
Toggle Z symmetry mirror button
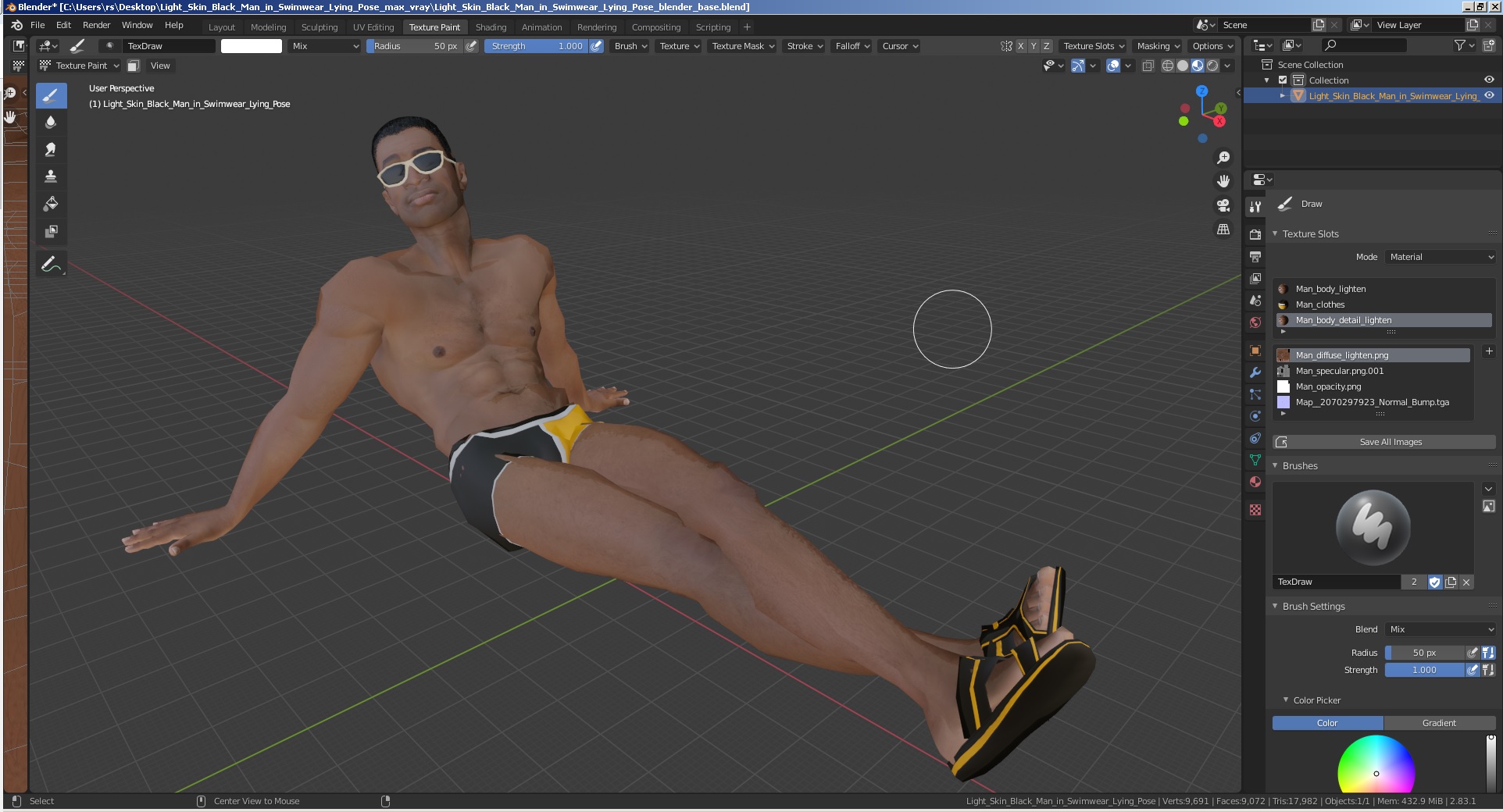pos(1047,46)
